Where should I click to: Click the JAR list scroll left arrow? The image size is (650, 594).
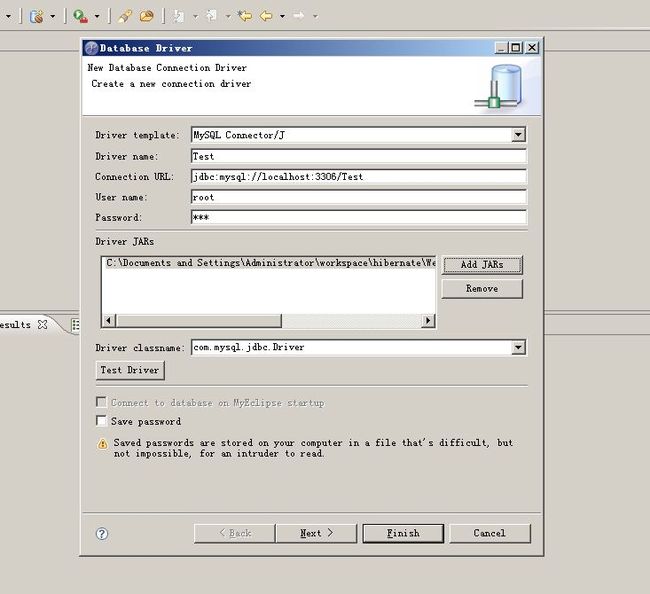pyautogui.click(x=109, y=320)
